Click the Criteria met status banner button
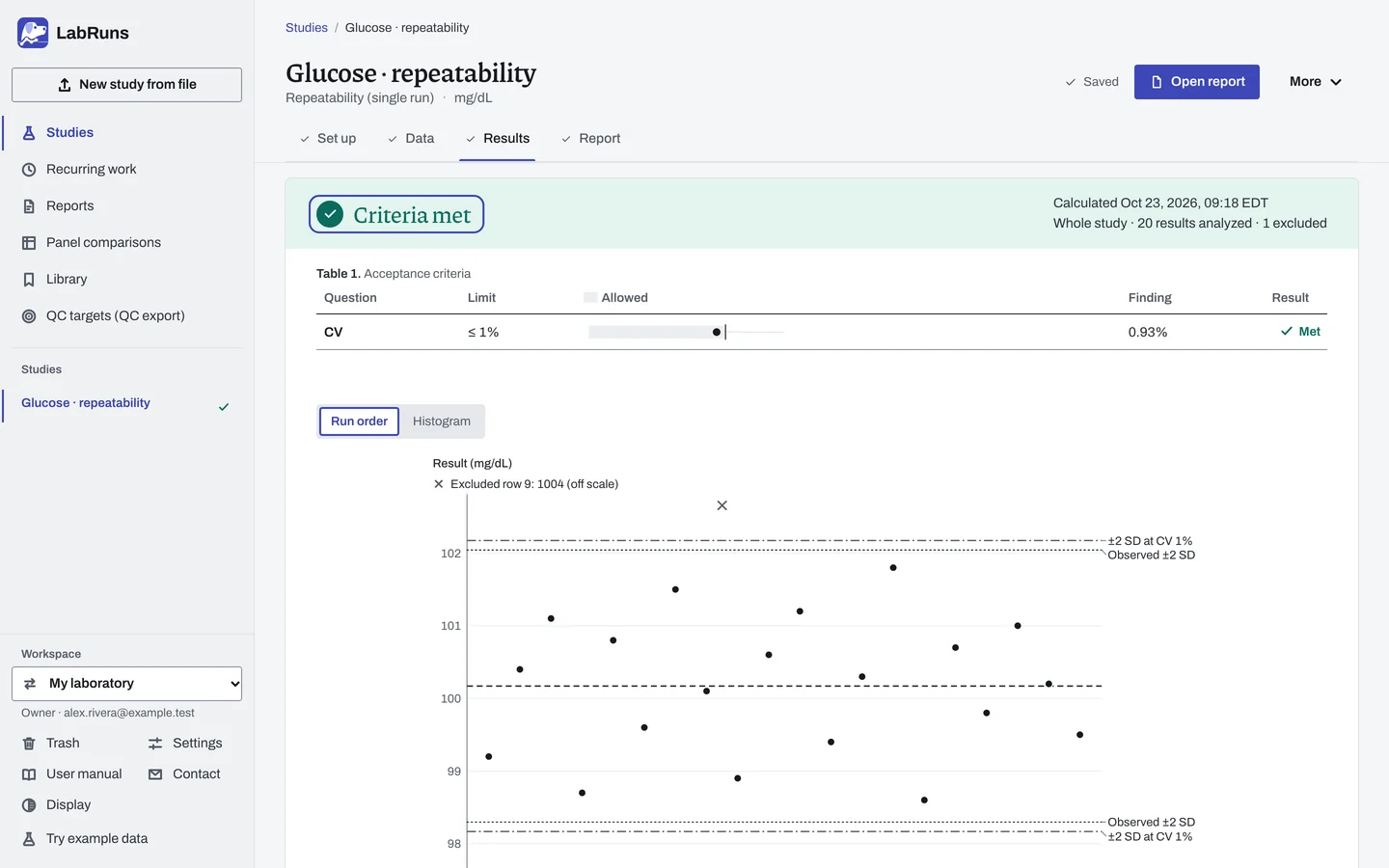The image size is (1389, 868). click(396, 214)
